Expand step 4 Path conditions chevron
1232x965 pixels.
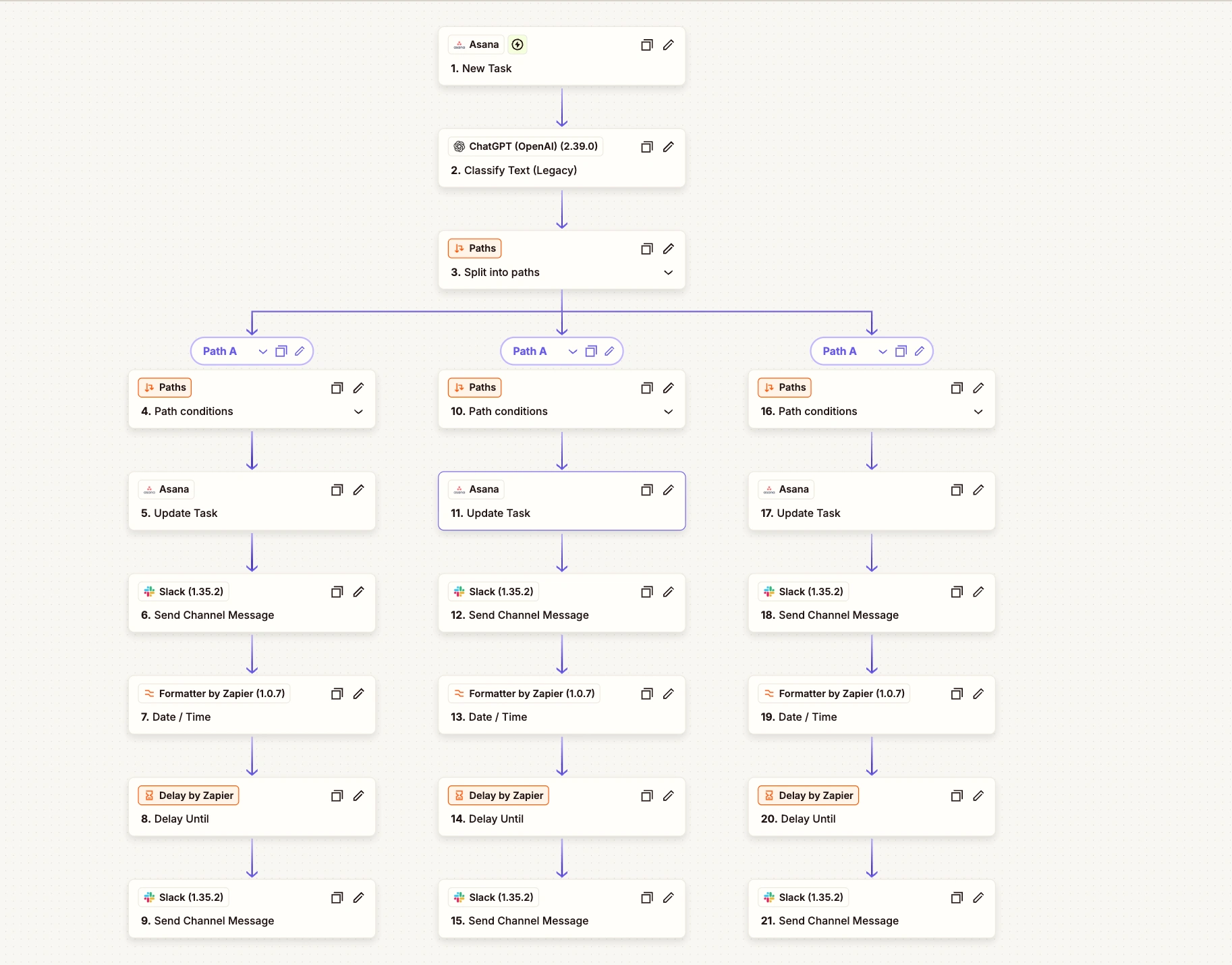click(358, 412)
